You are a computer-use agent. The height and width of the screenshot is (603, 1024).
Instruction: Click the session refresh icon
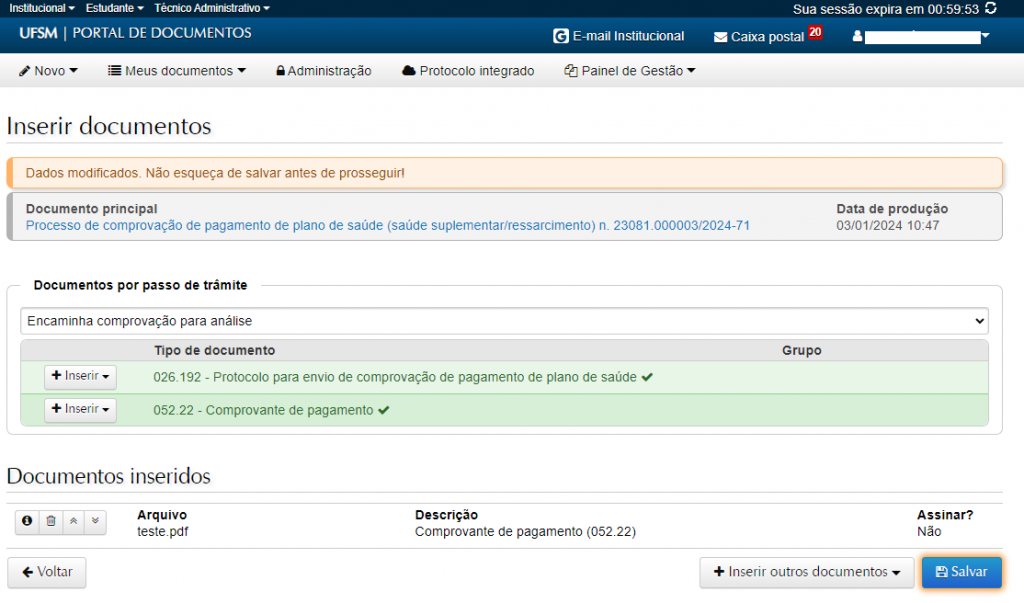(990, 8)
